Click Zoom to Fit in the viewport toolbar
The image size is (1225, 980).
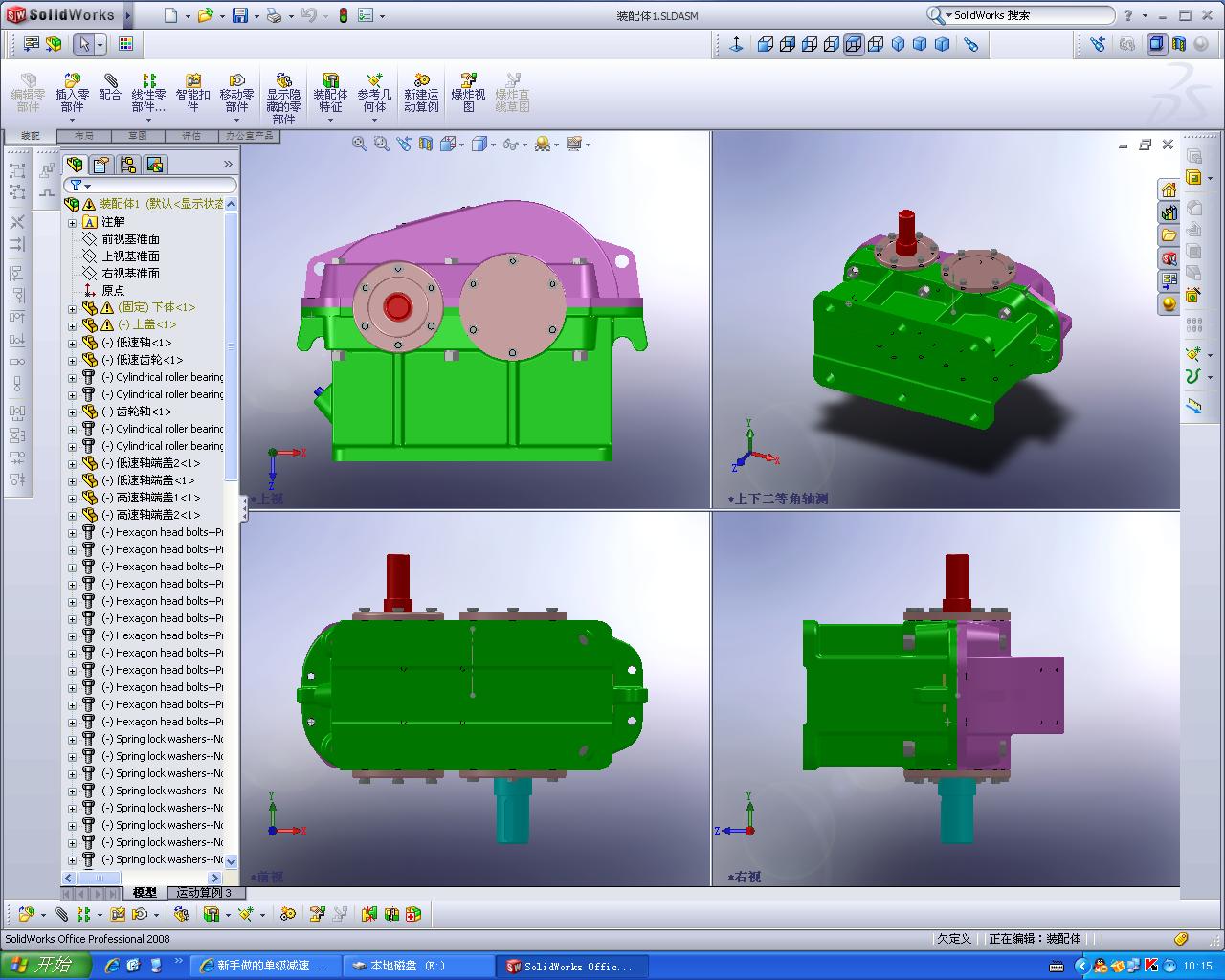click(x=359, y=144)
